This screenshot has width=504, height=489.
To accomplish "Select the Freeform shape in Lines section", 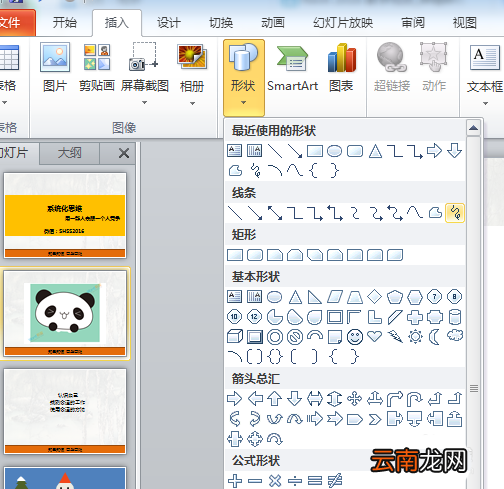I will (x=435, y=213).
